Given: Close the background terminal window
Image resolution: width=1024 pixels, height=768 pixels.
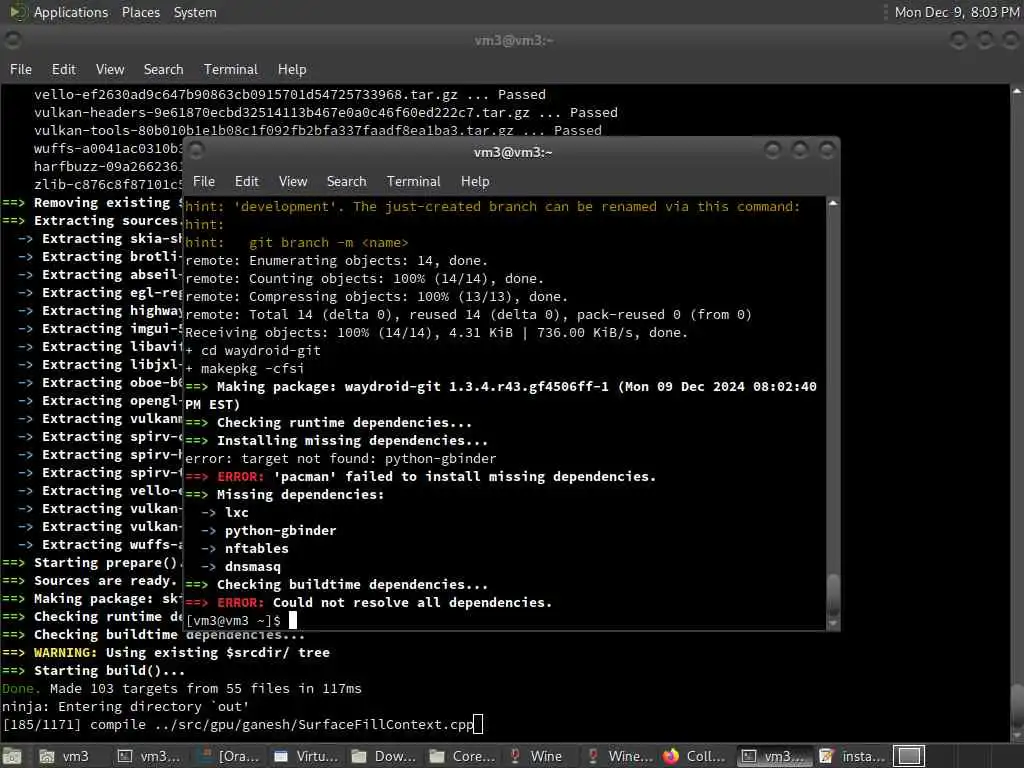Looking at the screenshot, I should coord(1011,40).
